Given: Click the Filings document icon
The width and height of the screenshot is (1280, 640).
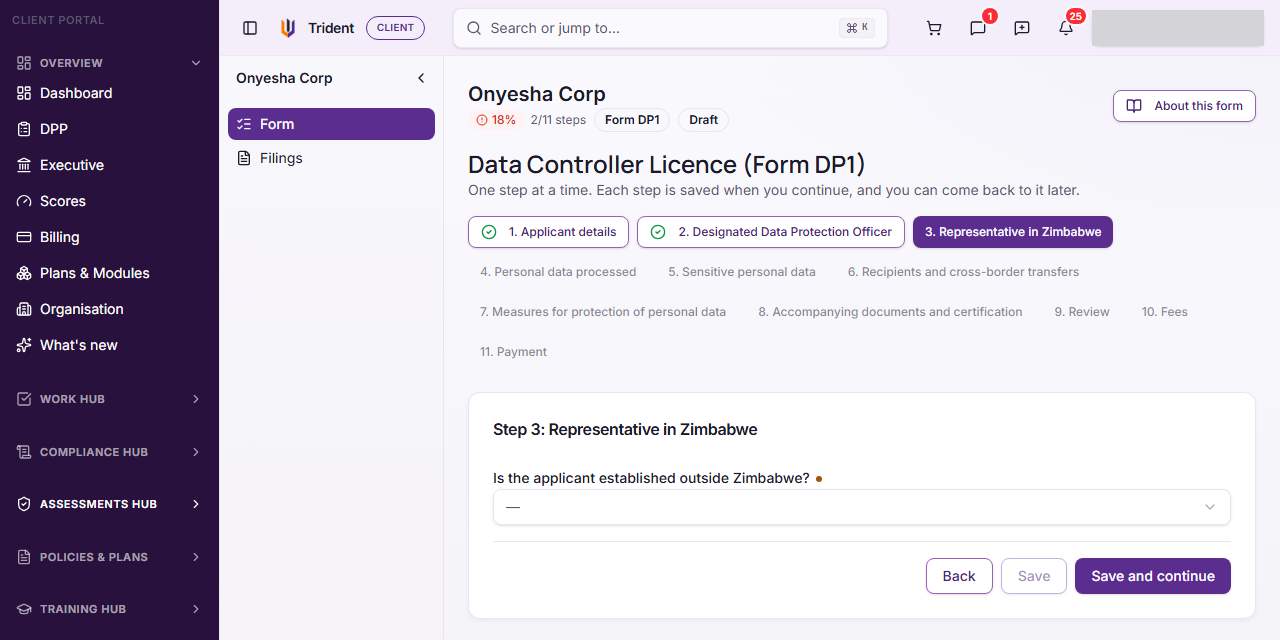Looking at the screenshot, I should click(x=244, y=158).
